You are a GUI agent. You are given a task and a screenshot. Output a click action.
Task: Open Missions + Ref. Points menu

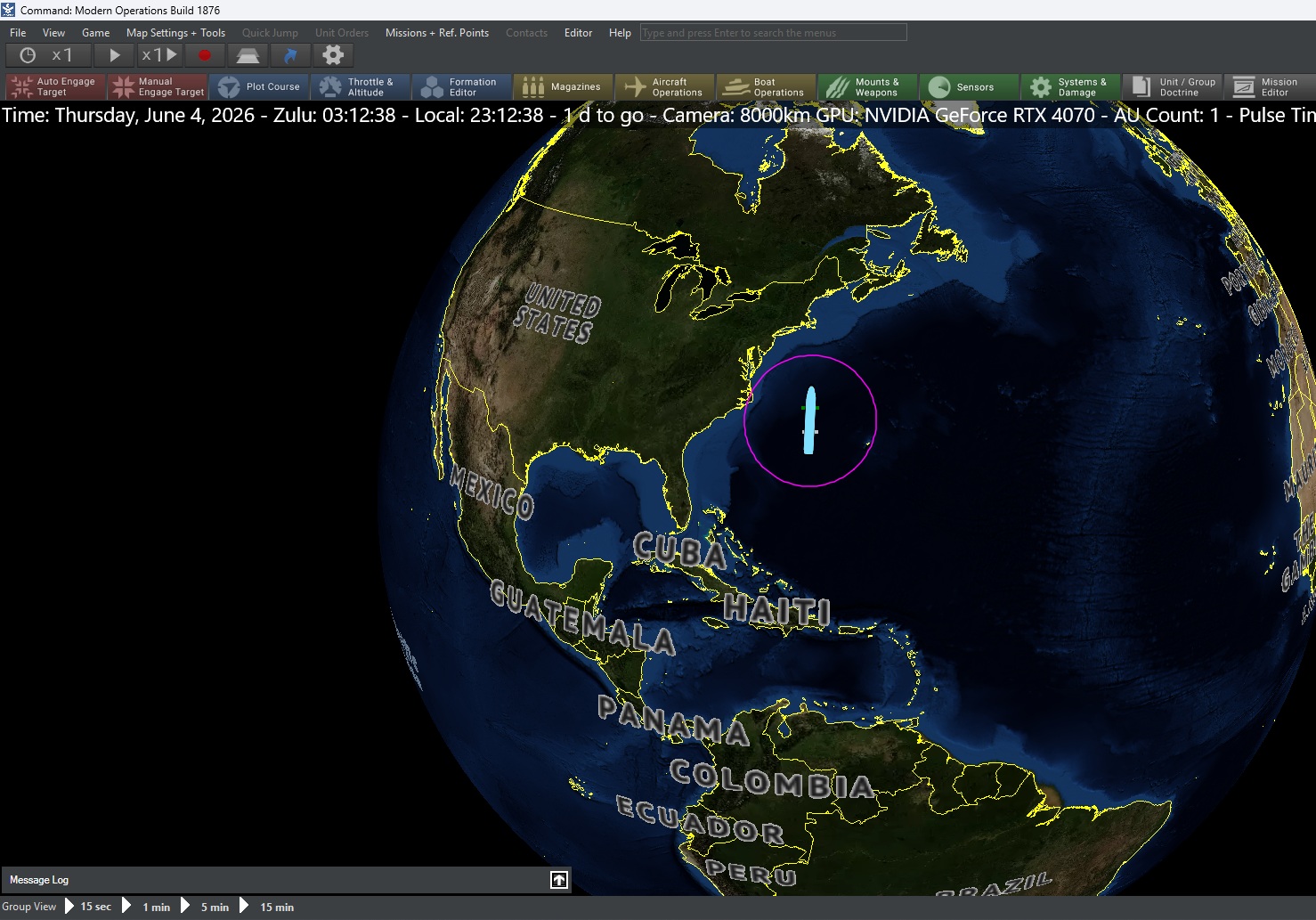click(x=436, y=33)
